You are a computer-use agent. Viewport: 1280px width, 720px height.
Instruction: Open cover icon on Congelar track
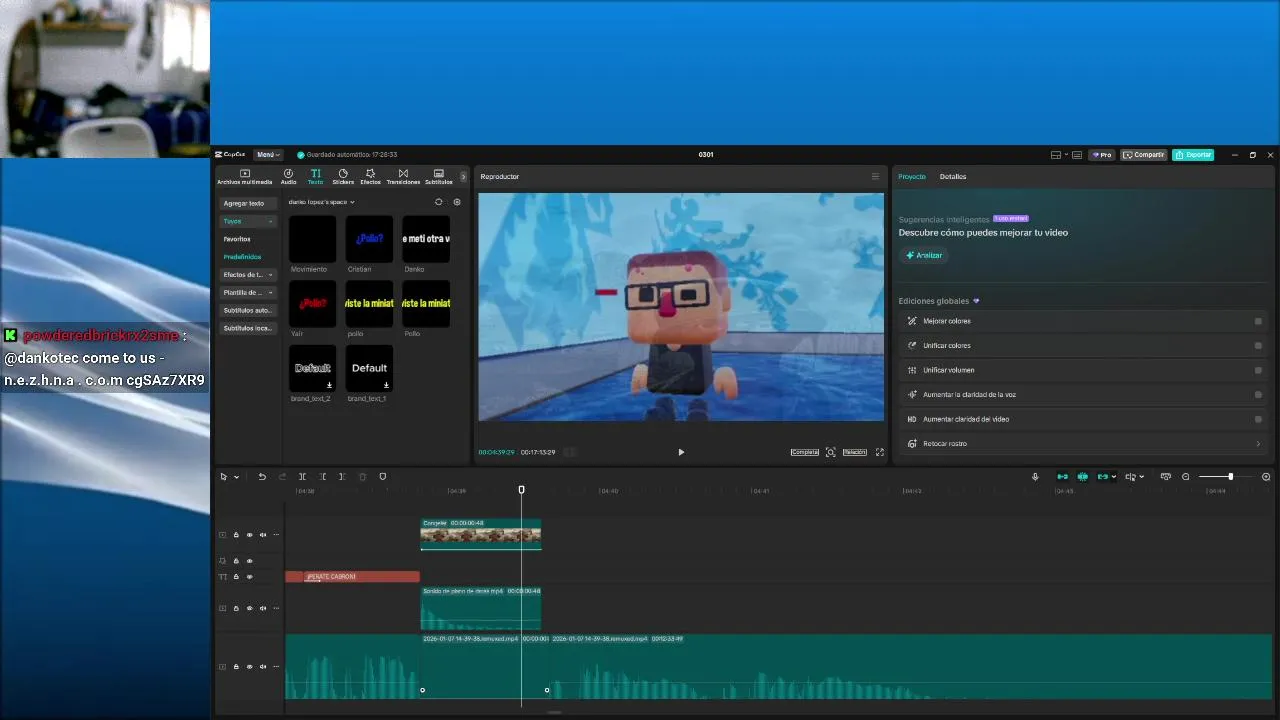223,535
